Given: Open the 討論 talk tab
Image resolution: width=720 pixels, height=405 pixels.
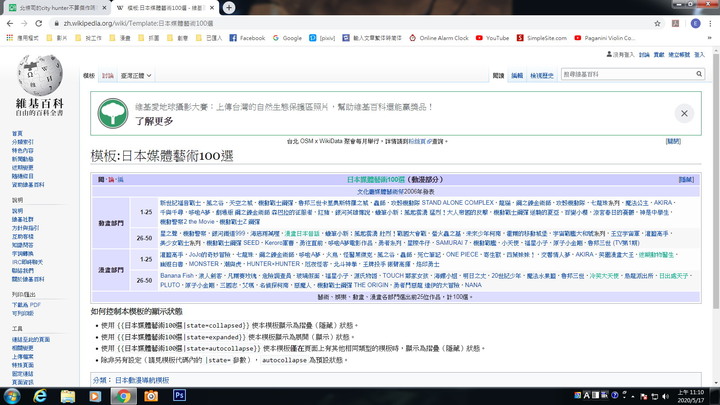Looking at the screenshot, I should tap(107, 76).
